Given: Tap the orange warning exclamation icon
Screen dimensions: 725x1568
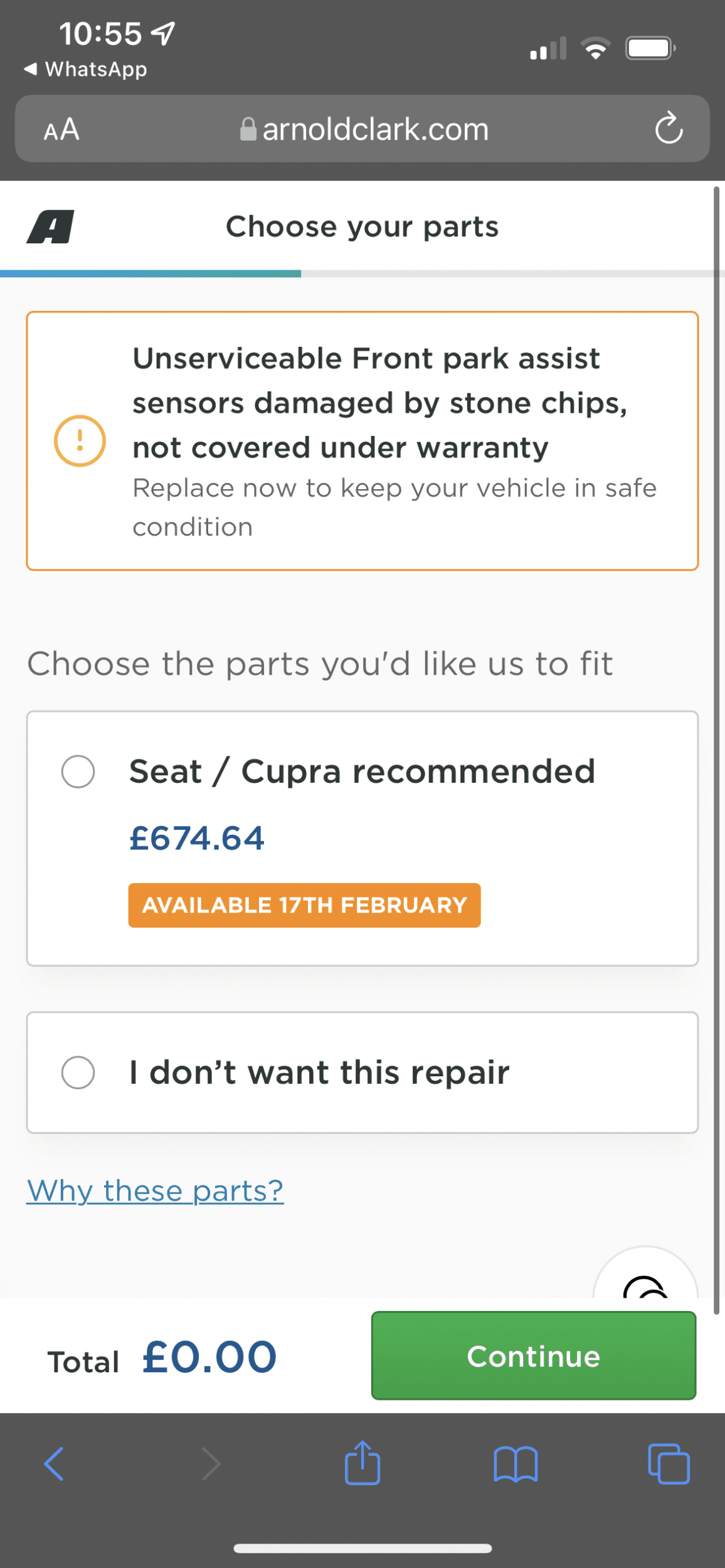Looking at the screenshot, I should pyautogui.click(x=80, y=441).
